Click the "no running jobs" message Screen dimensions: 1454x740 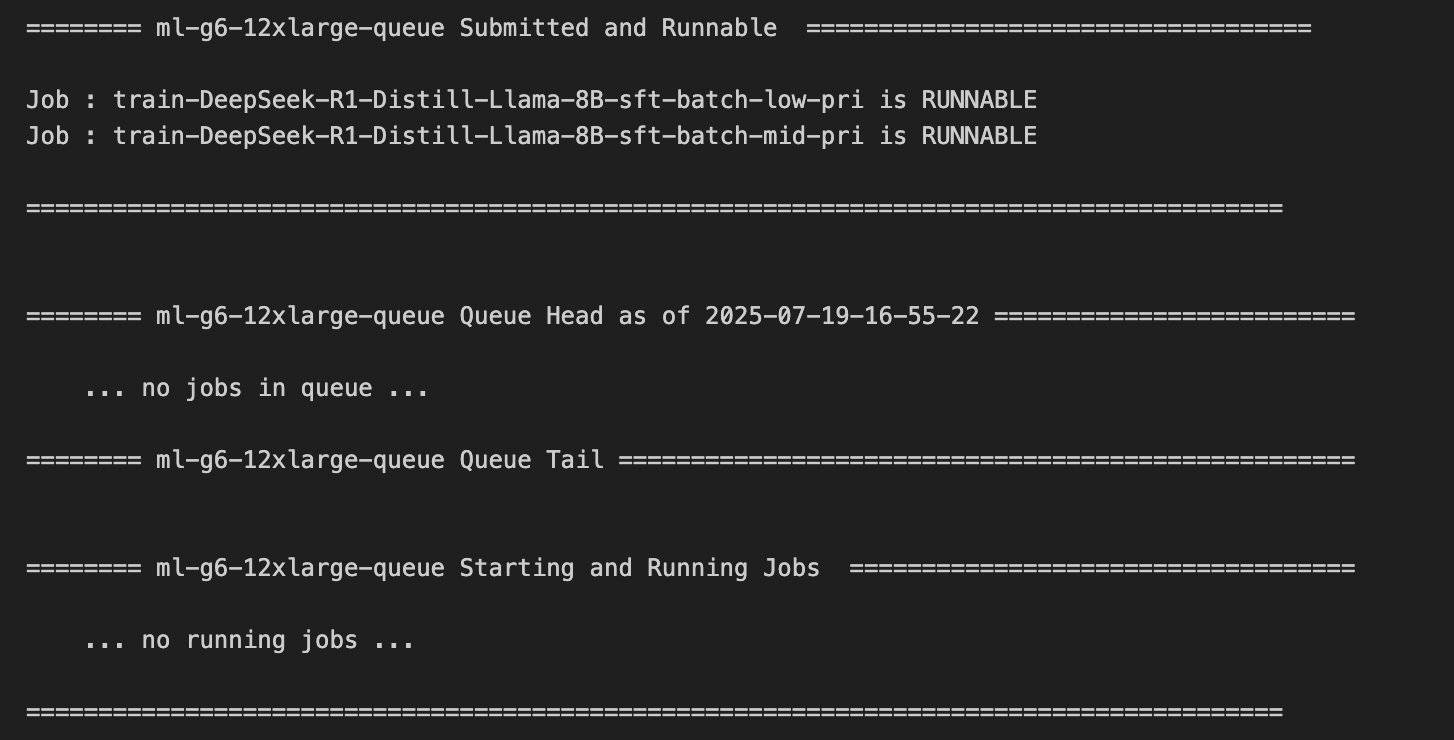[249, 640]
